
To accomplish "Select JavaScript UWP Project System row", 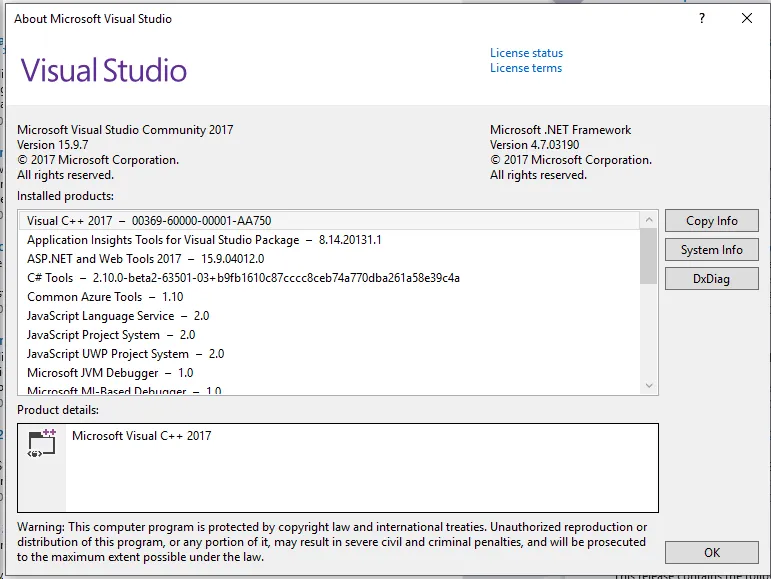I will point(329,354).
